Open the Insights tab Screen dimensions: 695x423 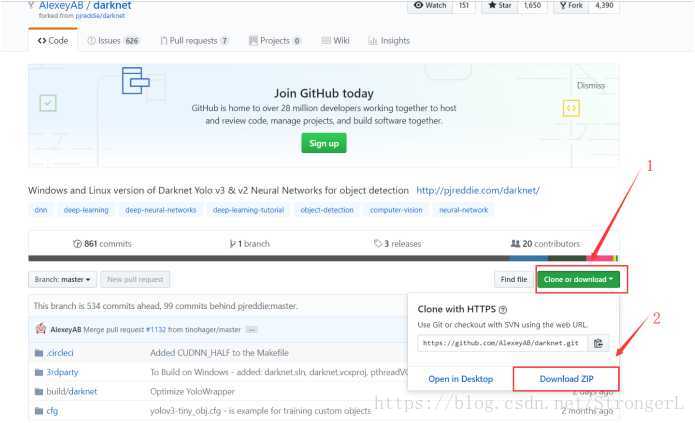(x=389, y=41)
